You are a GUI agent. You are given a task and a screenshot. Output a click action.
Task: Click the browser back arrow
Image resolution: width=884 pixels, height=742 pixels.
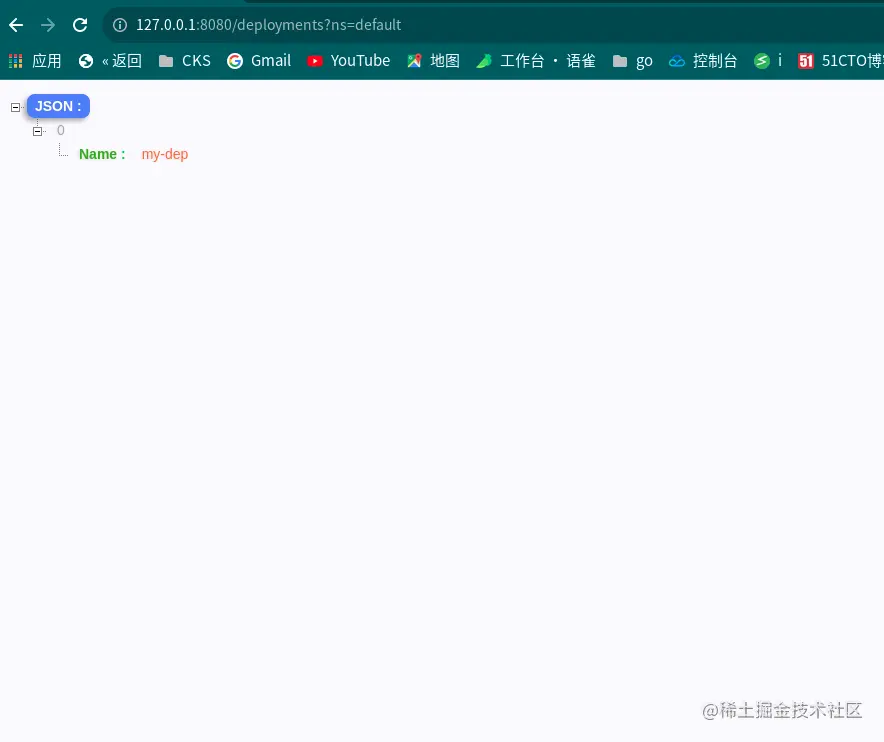pyautogui.click(x=16, y=25)
